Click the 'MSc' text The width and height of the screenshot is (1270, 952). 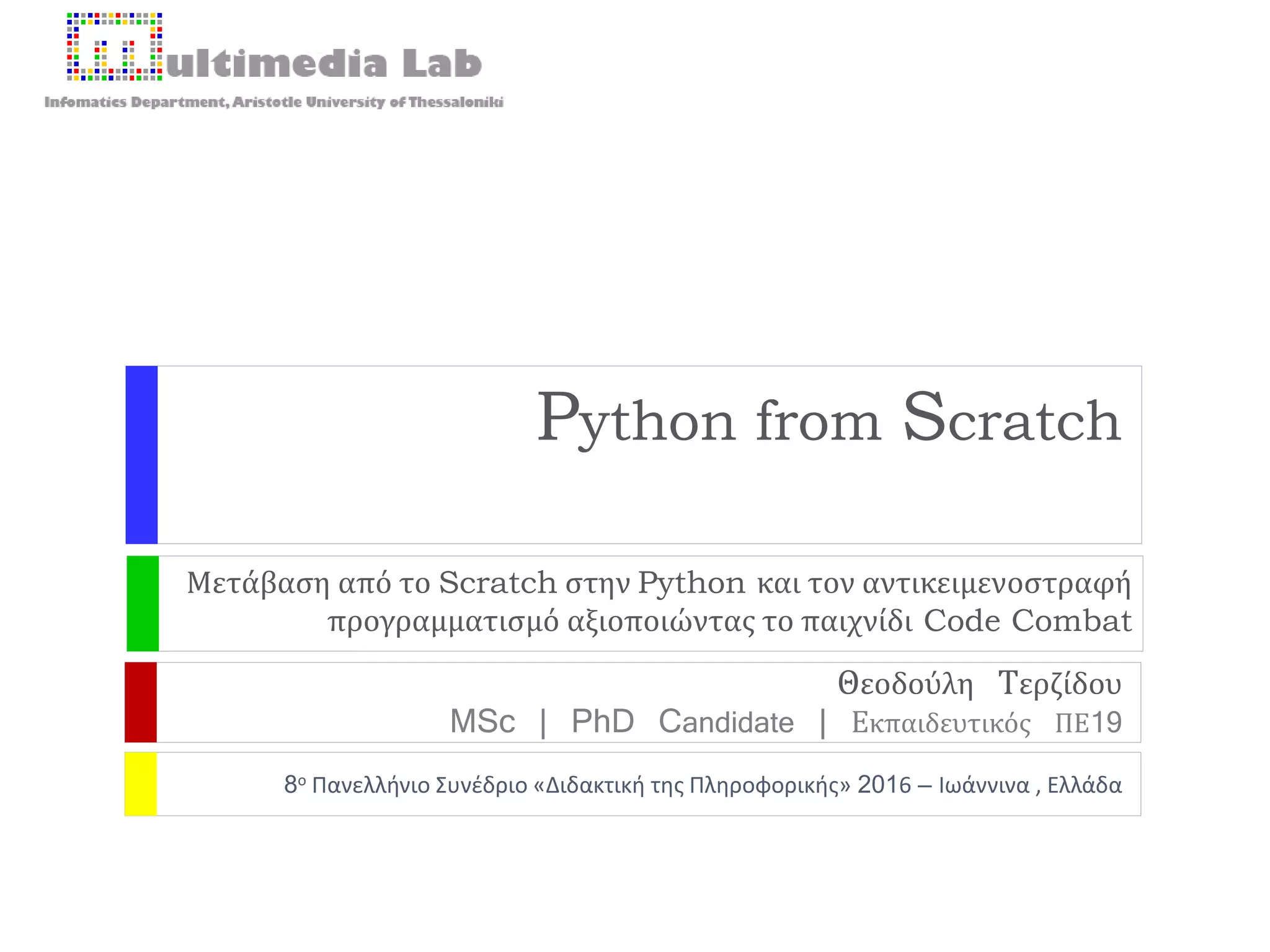pyautogui.click(x=482, y=722)
